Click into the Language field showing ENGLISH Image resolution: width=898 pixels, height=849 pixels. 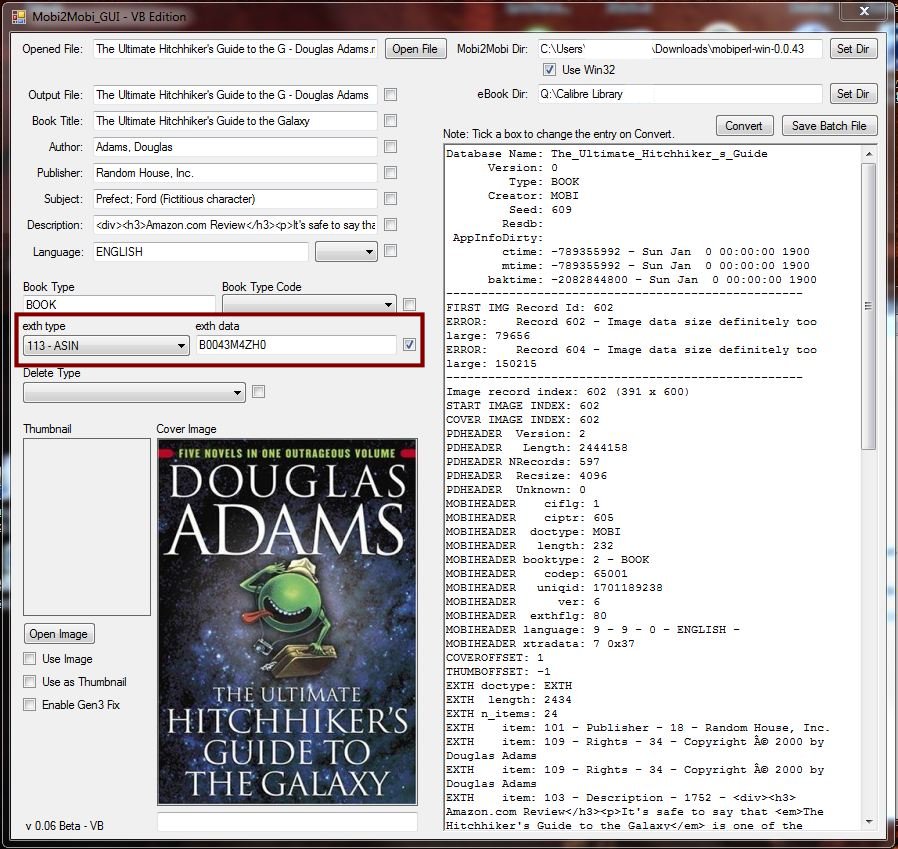(x=200, y=251)
